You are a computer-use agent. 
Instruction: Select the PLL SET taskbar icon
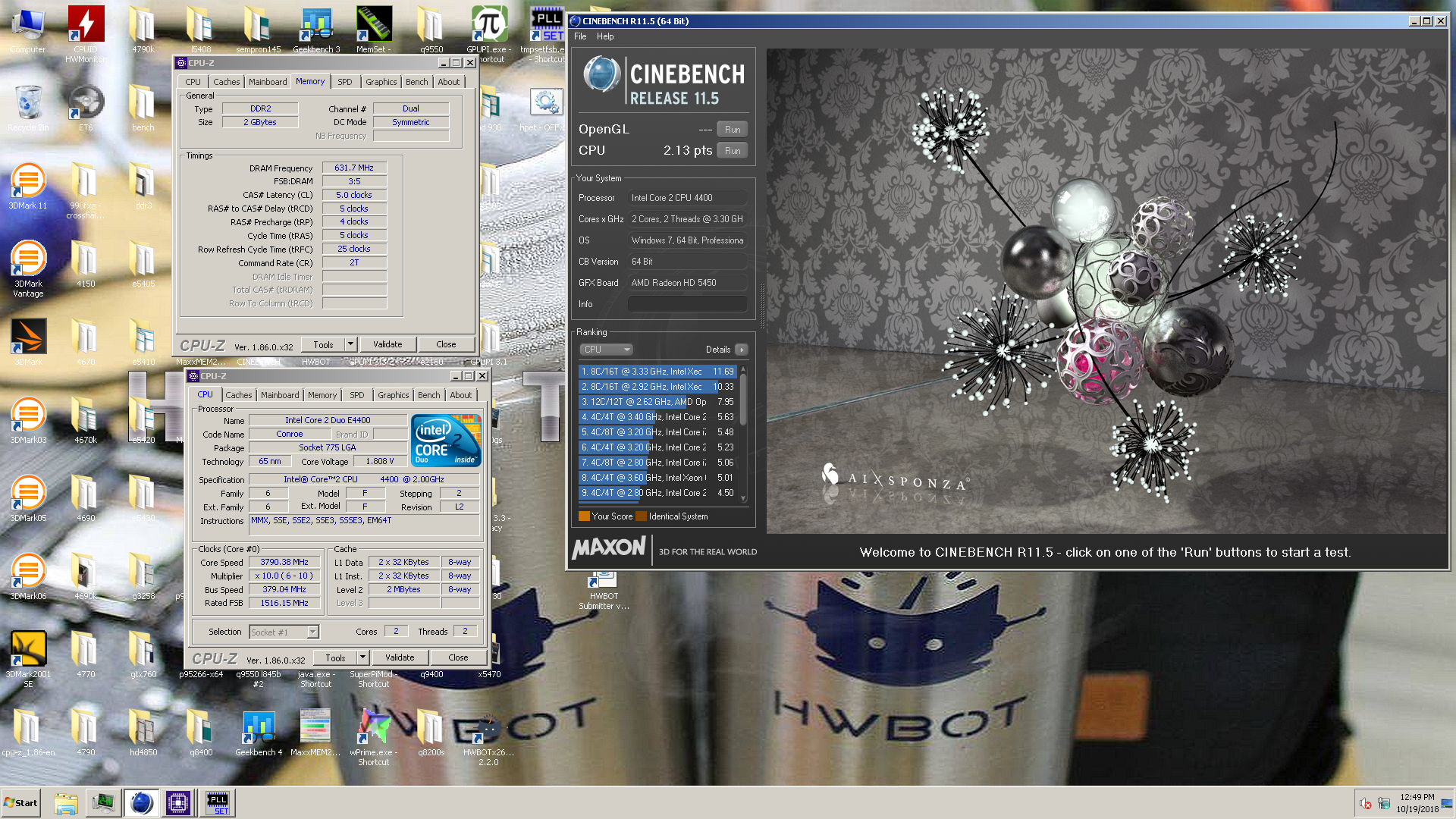point(217,803)
